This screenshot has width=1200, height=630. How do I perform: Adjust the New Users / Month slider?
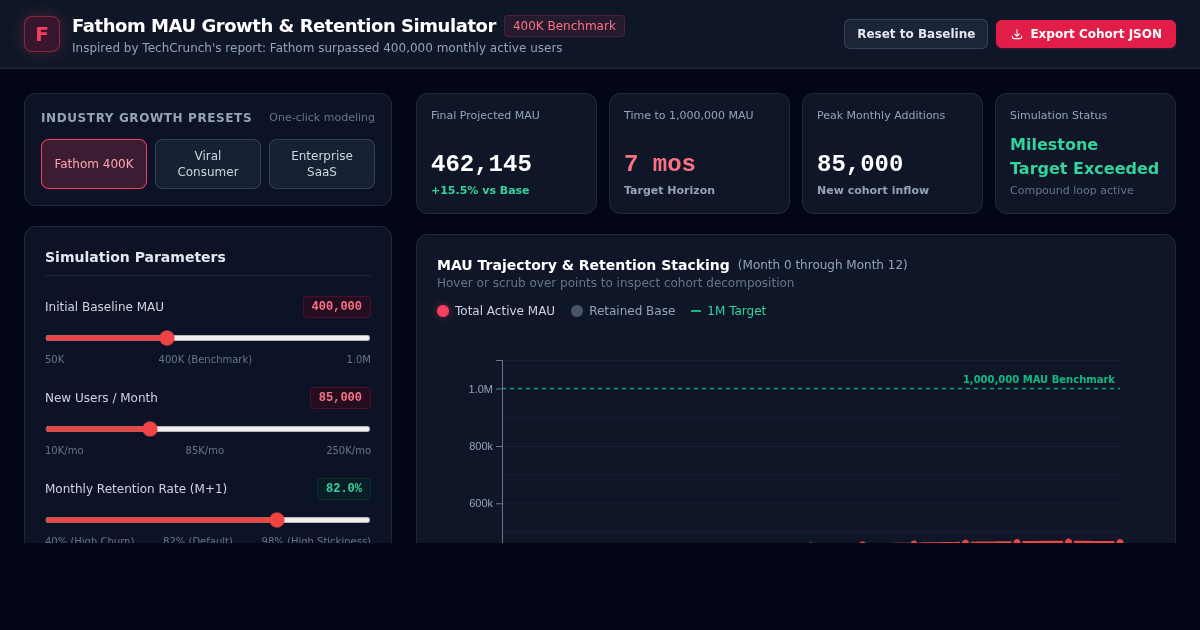pyautogui.click(x=208, y=429)
